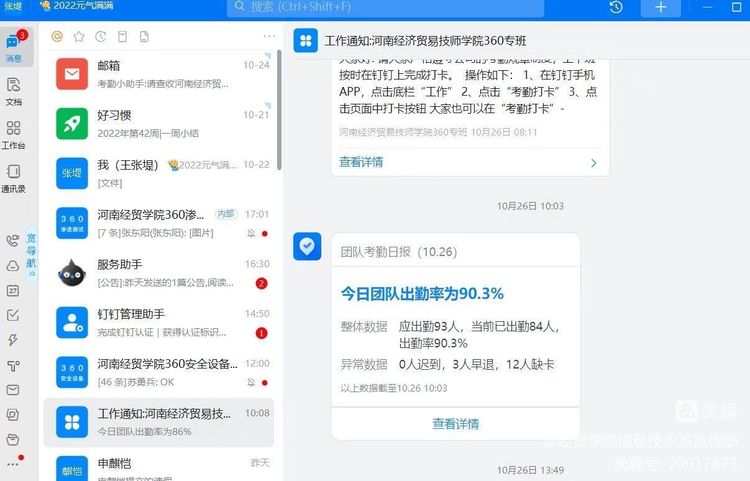Click the red mail avatar of 邮箱
Viewport: 750px width, 481px height.
(x=72, y=74)
